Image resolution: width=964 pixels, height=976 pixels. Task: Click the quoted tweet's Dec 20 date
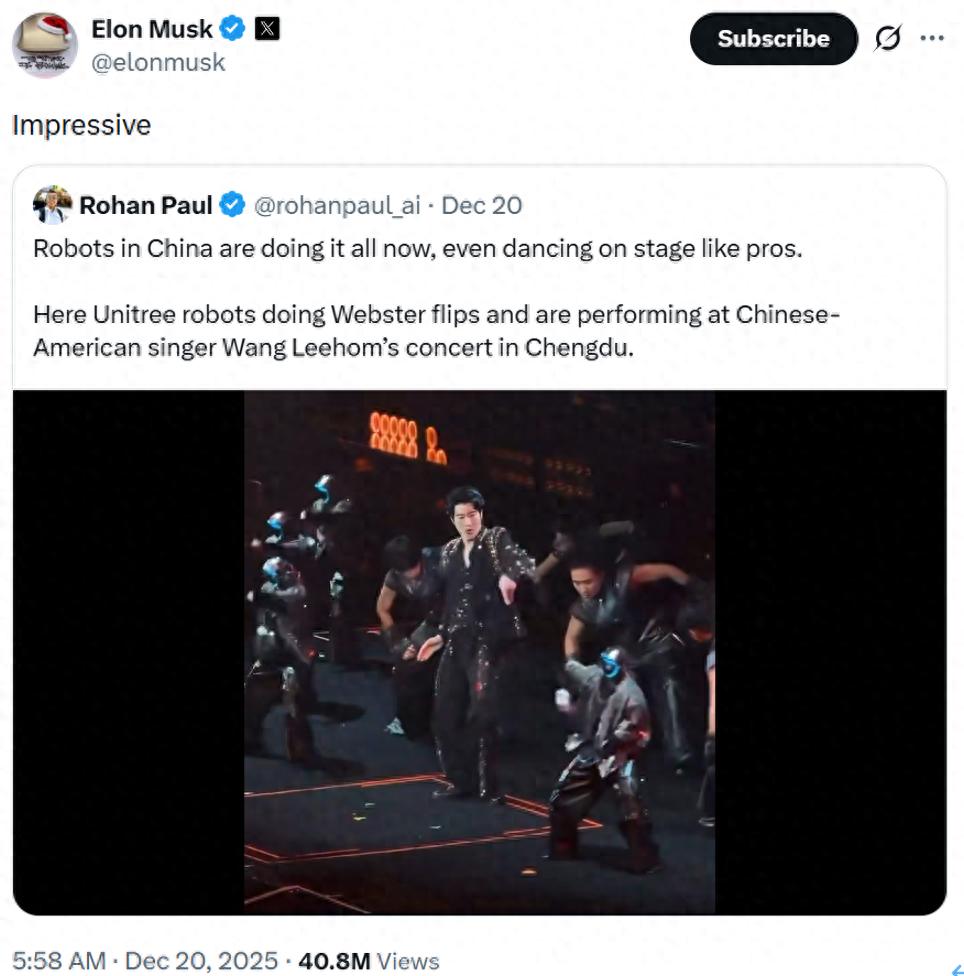coord(481,206)
